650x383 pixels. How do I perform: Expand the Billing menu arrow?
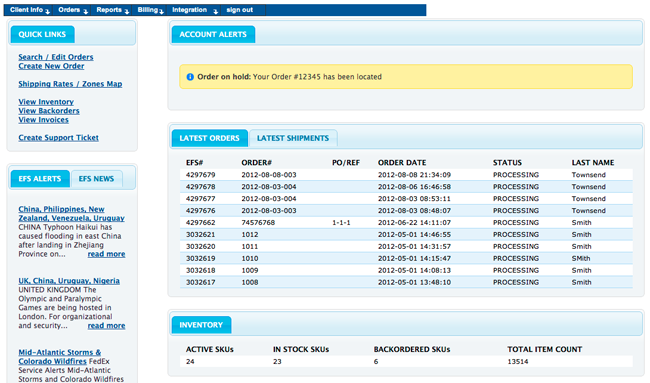click(x=161, y=12)
